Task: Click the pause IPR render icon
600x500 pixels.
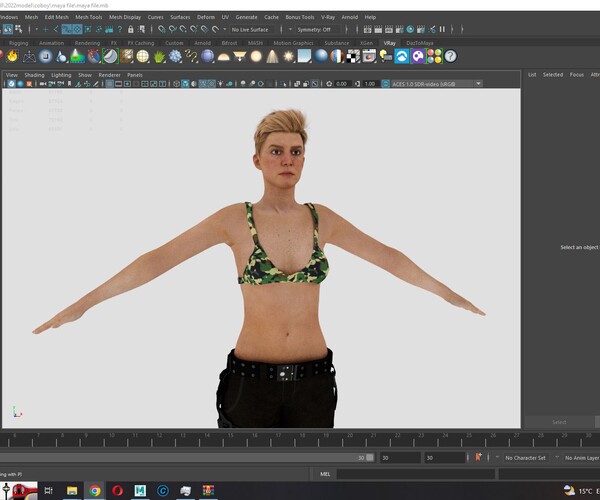Action: tap(442, 29)
